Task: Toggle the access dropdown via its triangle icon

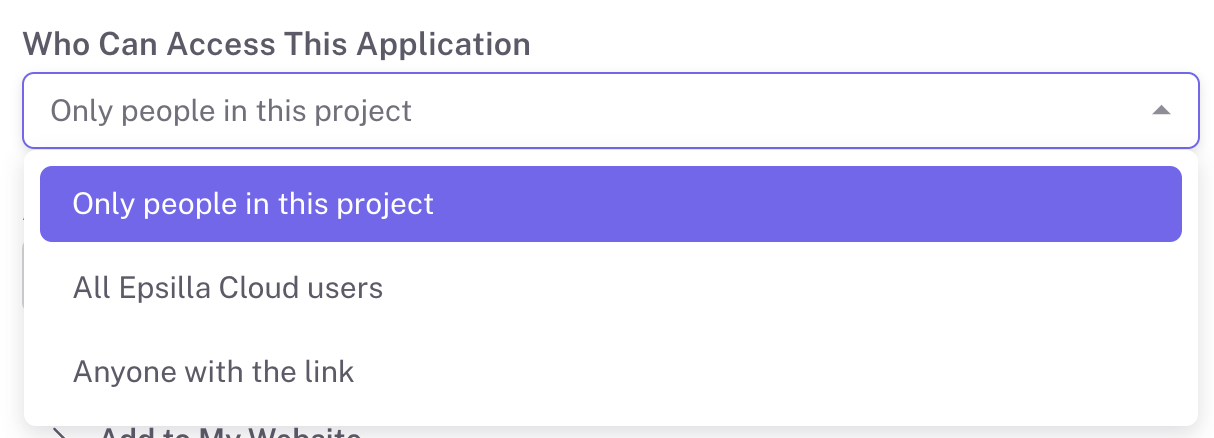Action: click(x=1160, y=111)
